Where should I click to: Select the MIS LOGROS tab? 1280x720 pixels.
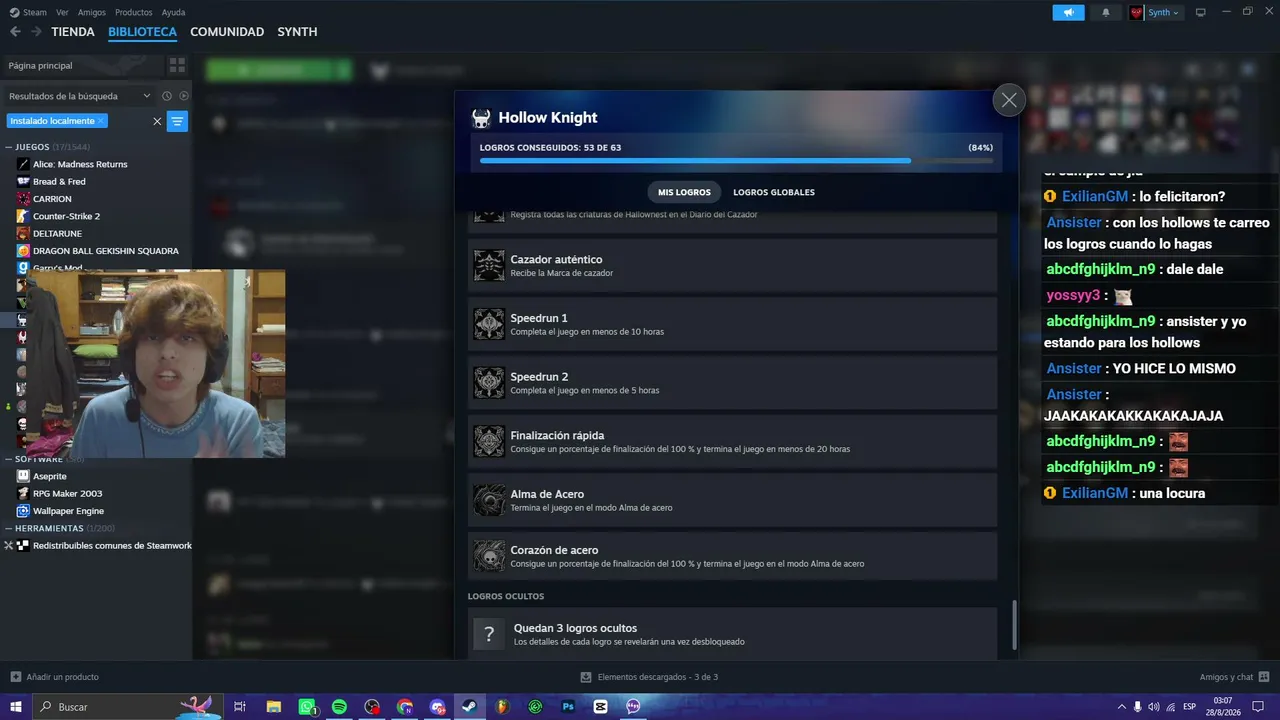click(x=684, y=192)
